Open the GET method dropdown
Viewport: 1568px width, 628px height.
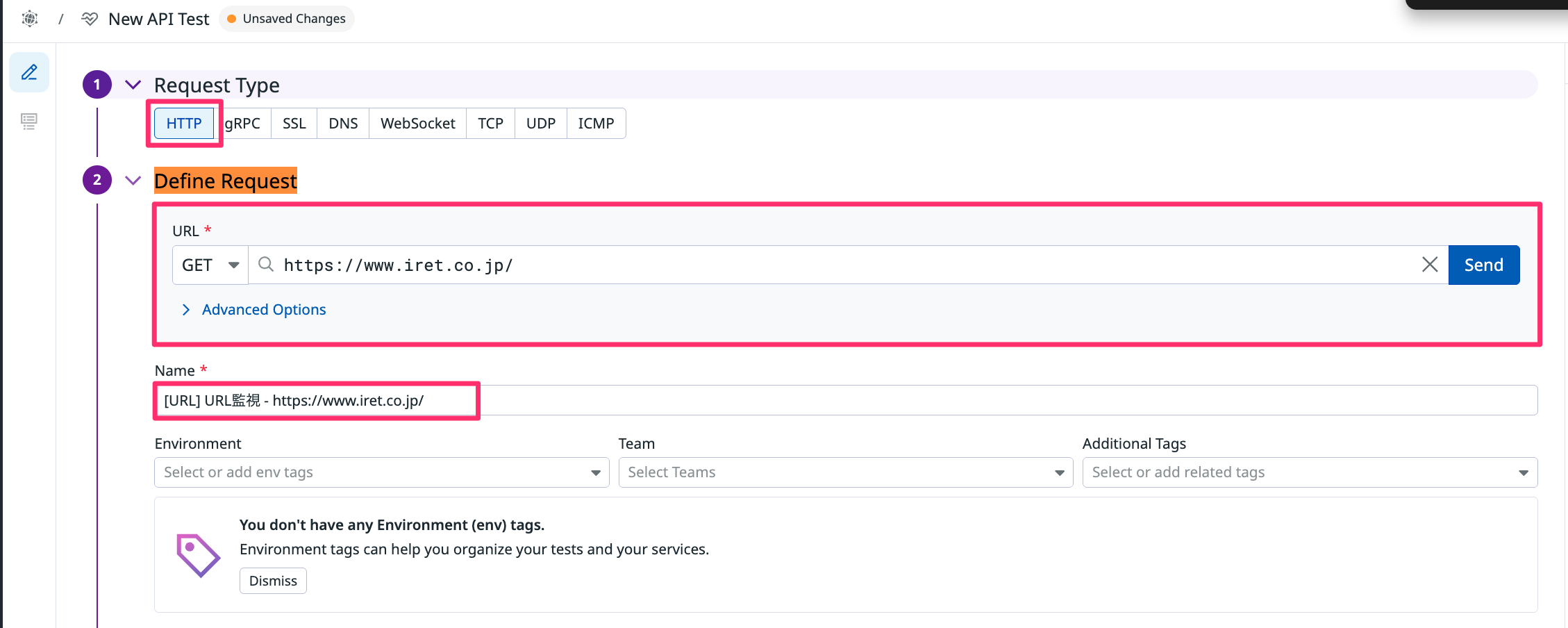point(210,265)
